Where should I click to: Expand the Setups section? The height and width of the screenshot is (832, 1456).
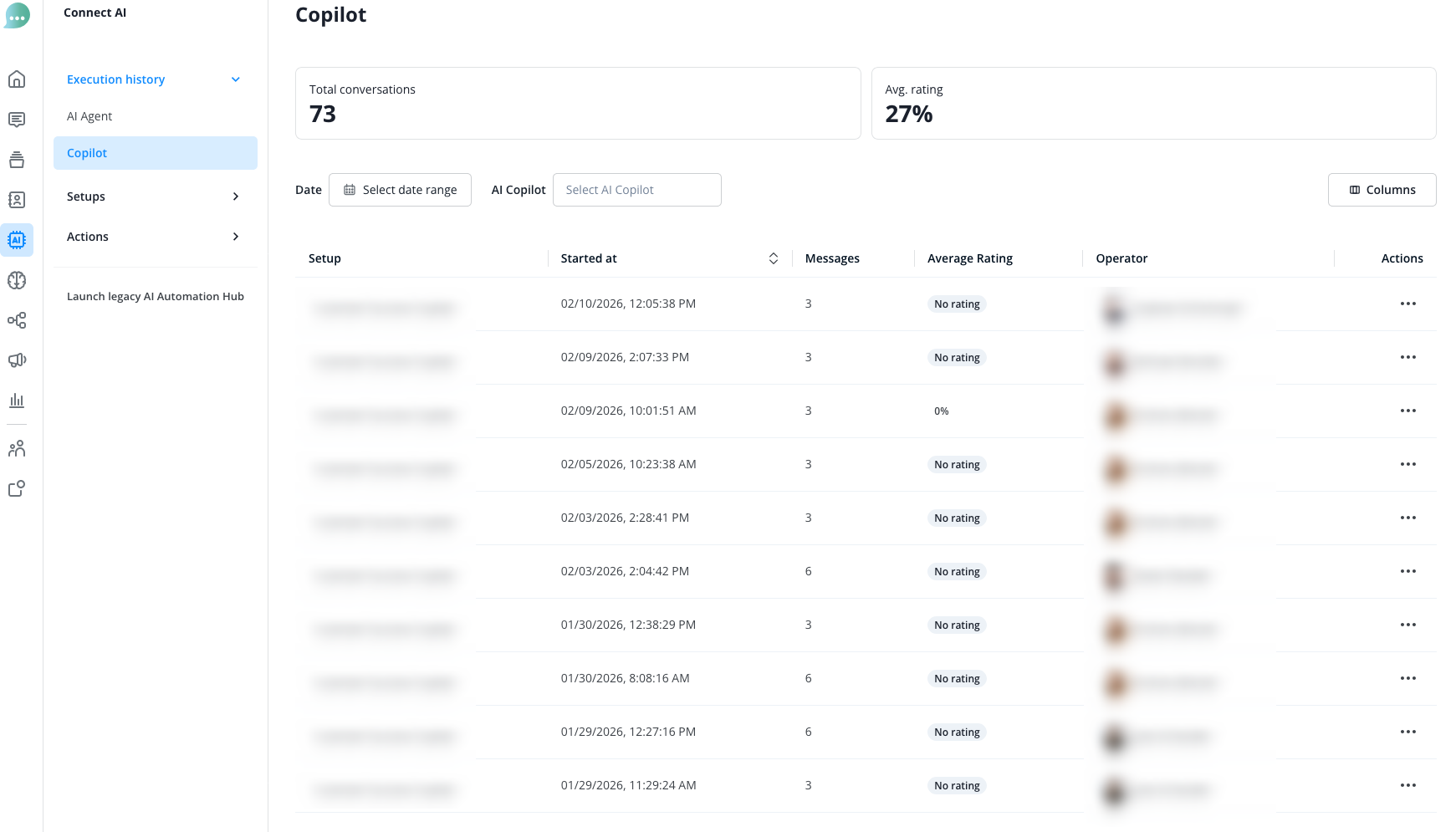[155, 197]
